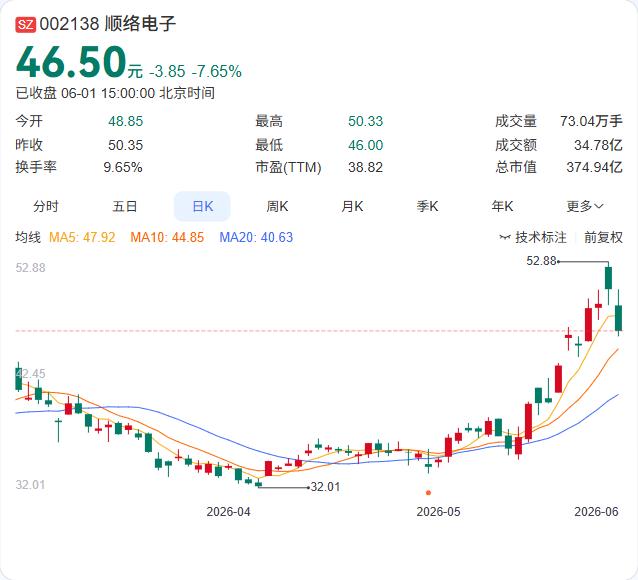638x580 pixels.
Task: Click the 42.45 y-axis price label
Action: click(31, 374)
